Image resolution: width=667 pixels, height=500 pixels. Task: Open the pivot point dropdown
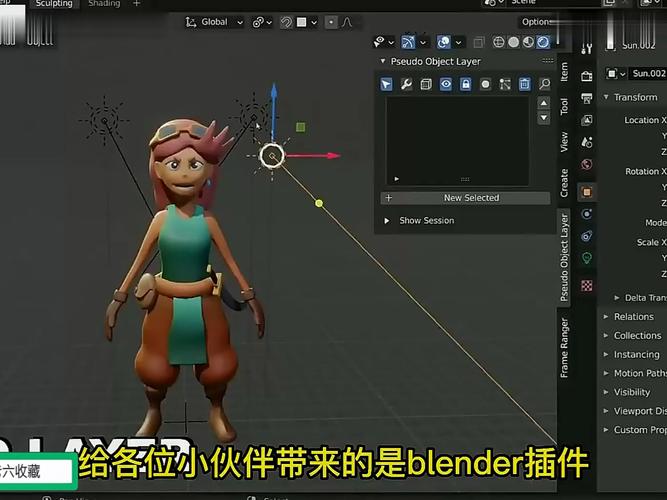point(262,22)
